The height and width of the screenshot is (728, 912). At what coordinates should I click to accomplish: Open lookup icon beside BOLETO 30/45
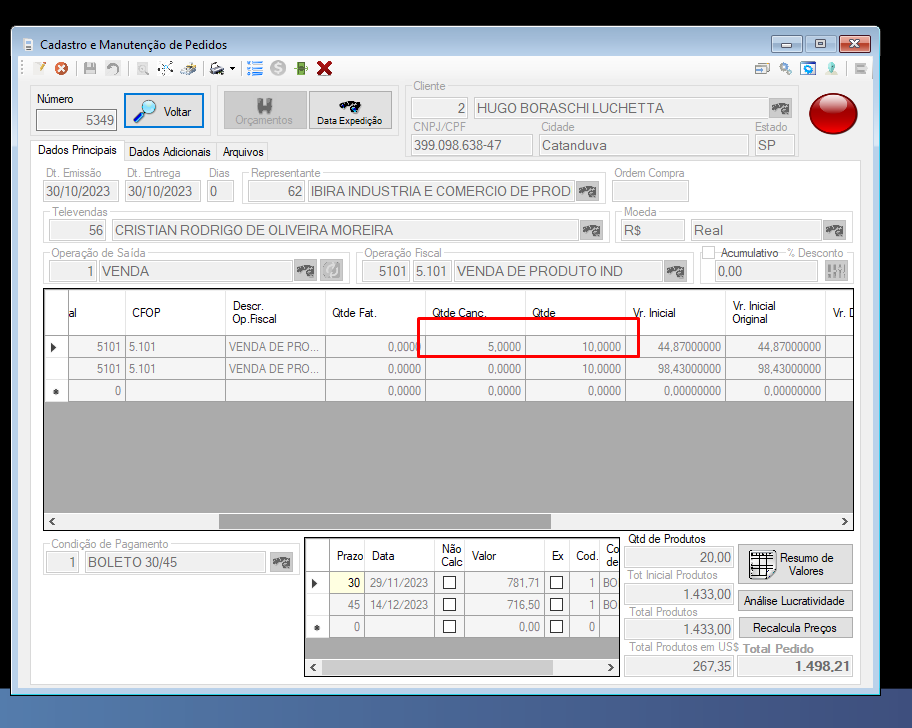(282, 562)
